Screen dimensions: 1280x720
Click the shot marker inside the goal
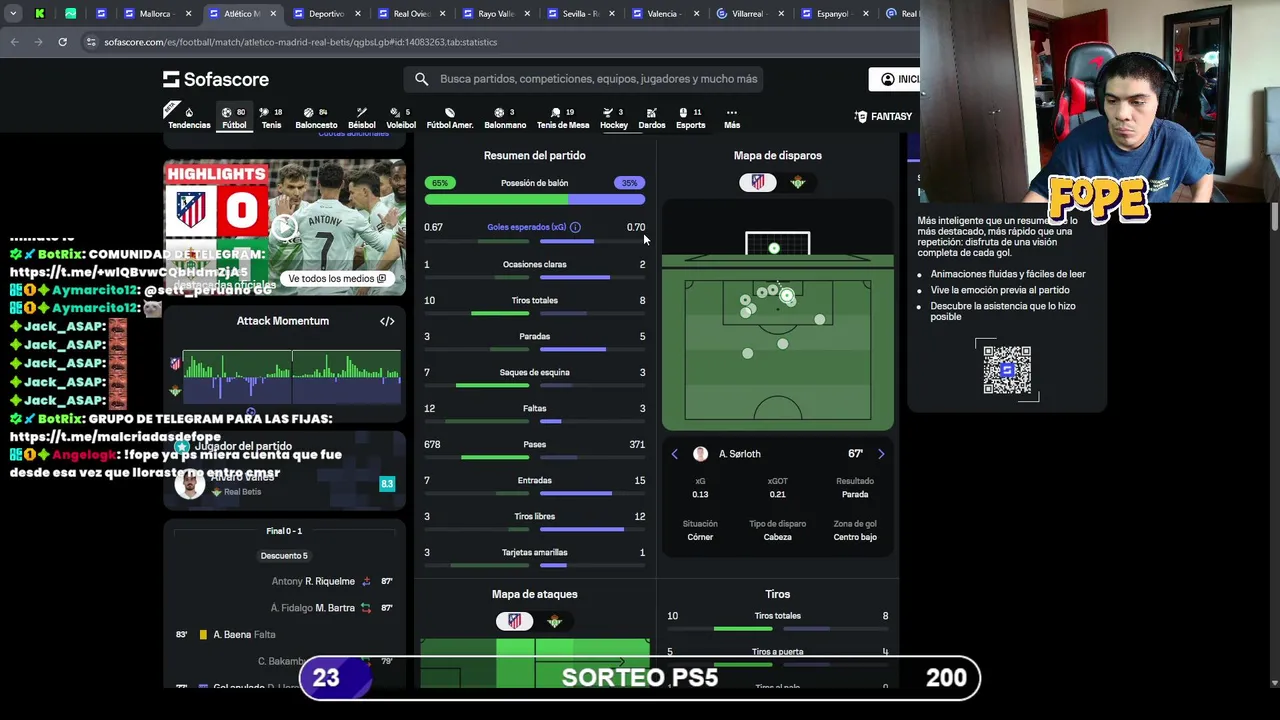pos(774,248)
